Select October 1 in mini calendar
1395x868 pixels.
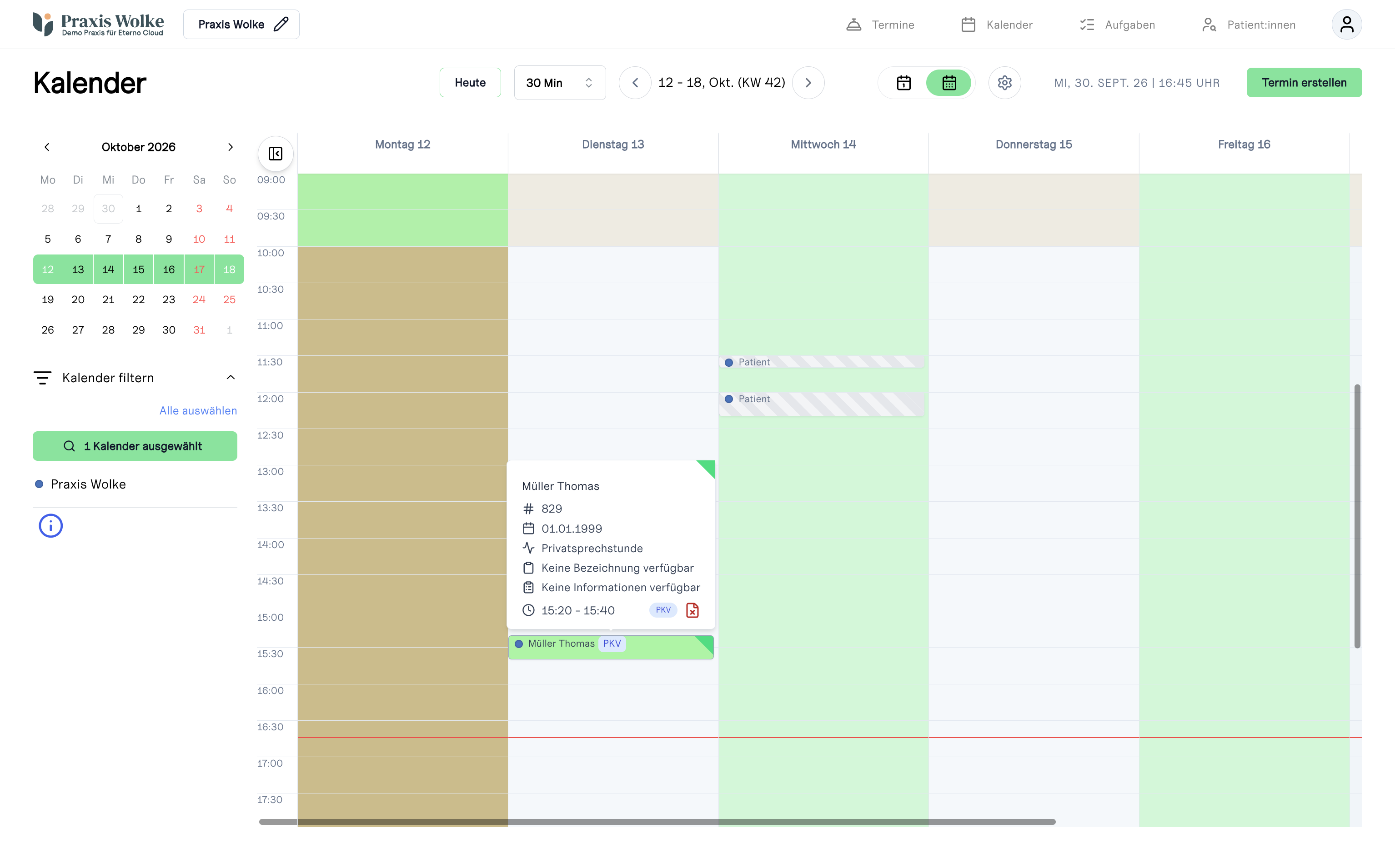[x=138, y=209]
